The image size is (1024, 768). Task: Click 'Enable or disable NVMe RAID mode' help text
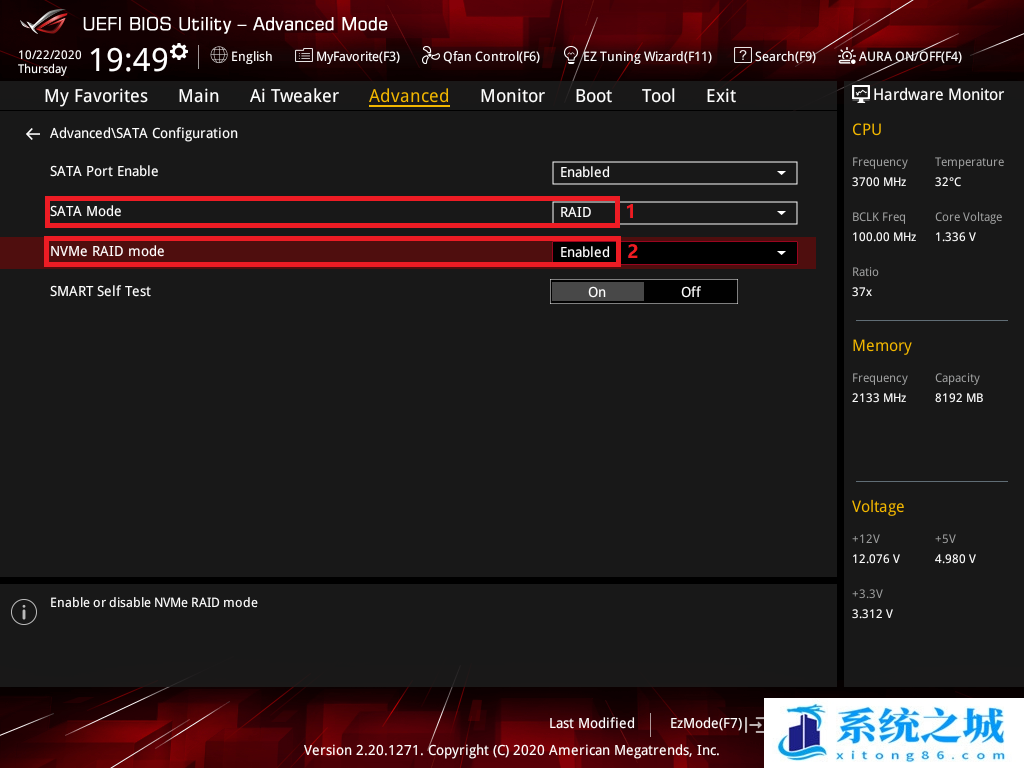point(154,603)
